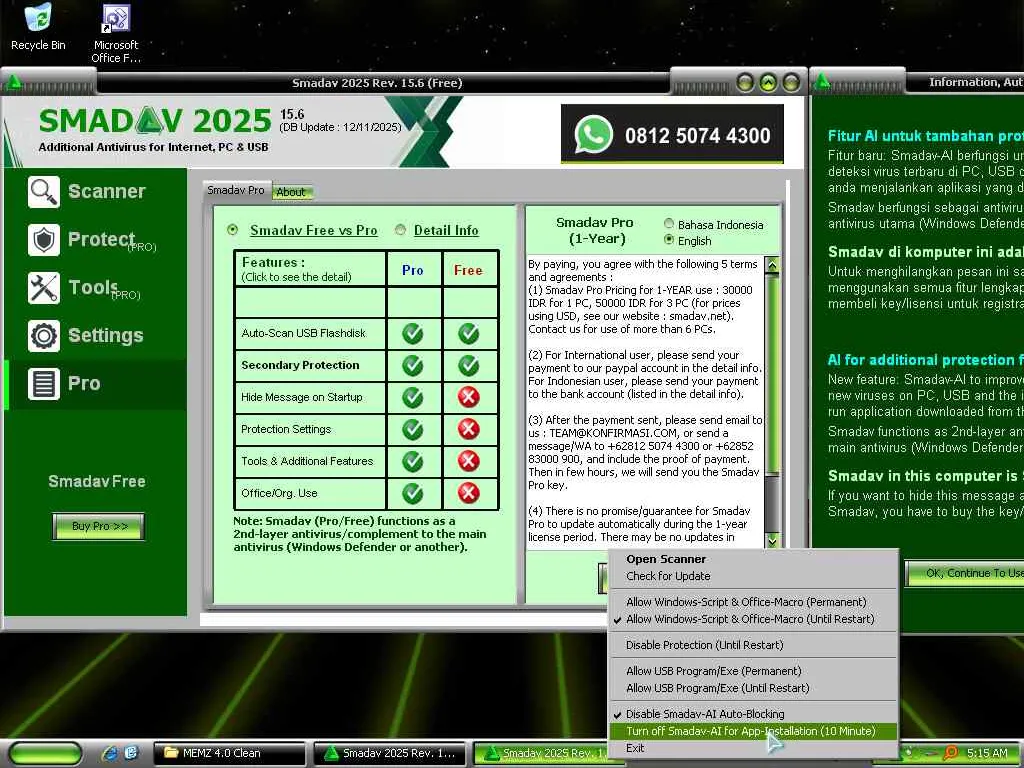The height and width of the screenshot is (768, 1024).
Task: Click Pro checkmark for Protection Settings
Action: tap(412, 429)
